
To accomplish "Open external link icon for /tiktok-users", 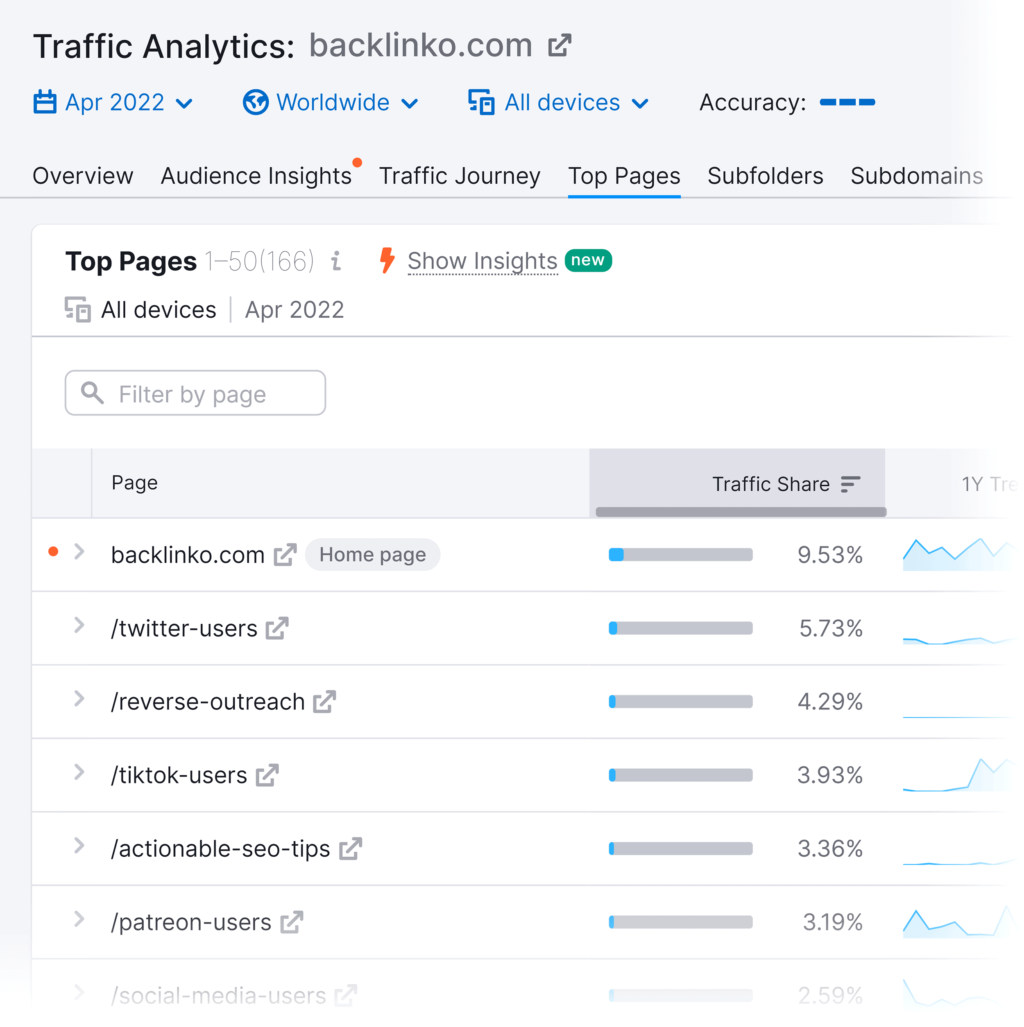I will (x=267, y=775).
